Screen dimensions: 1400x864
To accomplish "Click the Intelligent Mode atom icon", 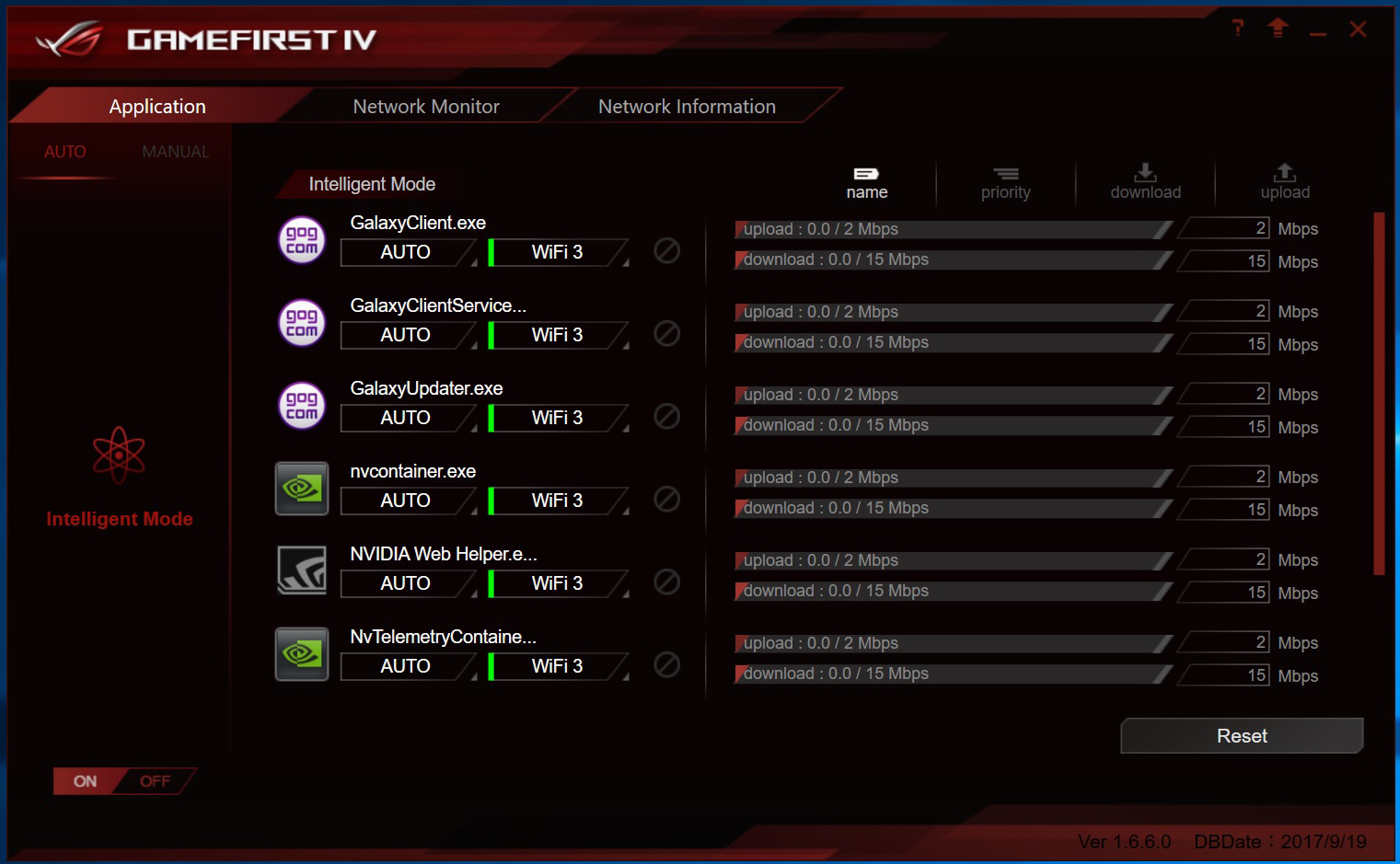I will [x=119, y=455].
